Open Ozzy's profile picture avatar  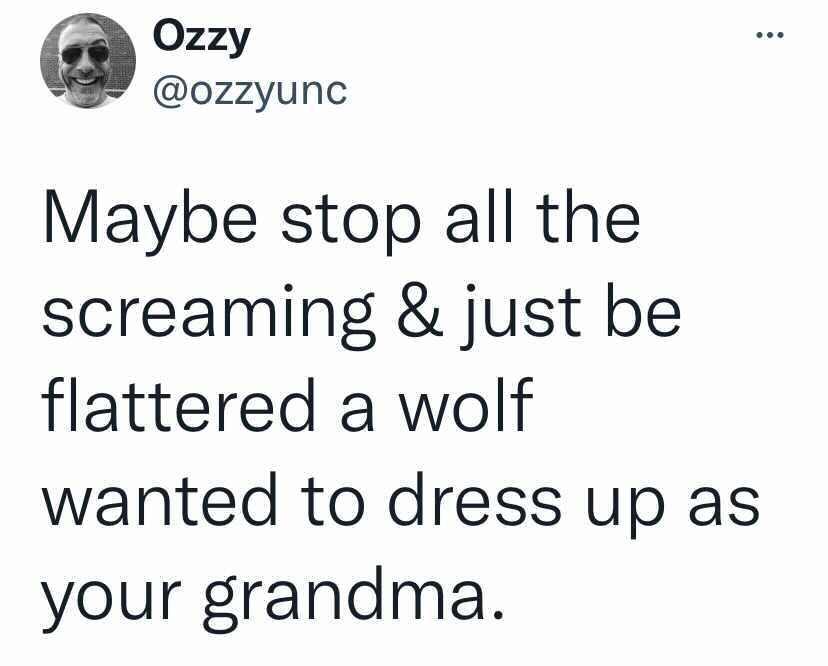[x=88, y=61]
